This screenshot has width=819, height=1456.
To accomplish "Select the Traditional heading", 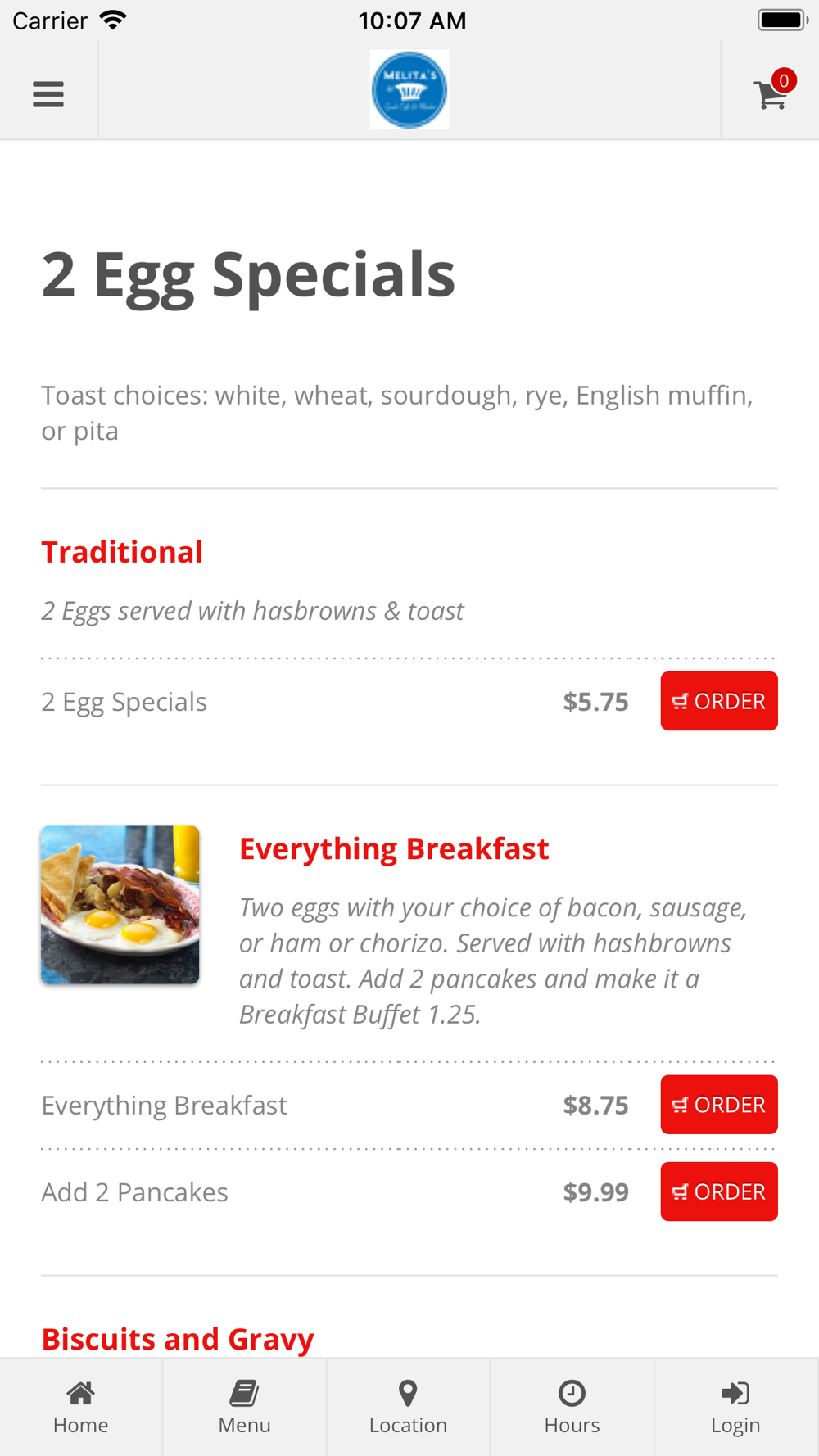I will click(122, 552).
